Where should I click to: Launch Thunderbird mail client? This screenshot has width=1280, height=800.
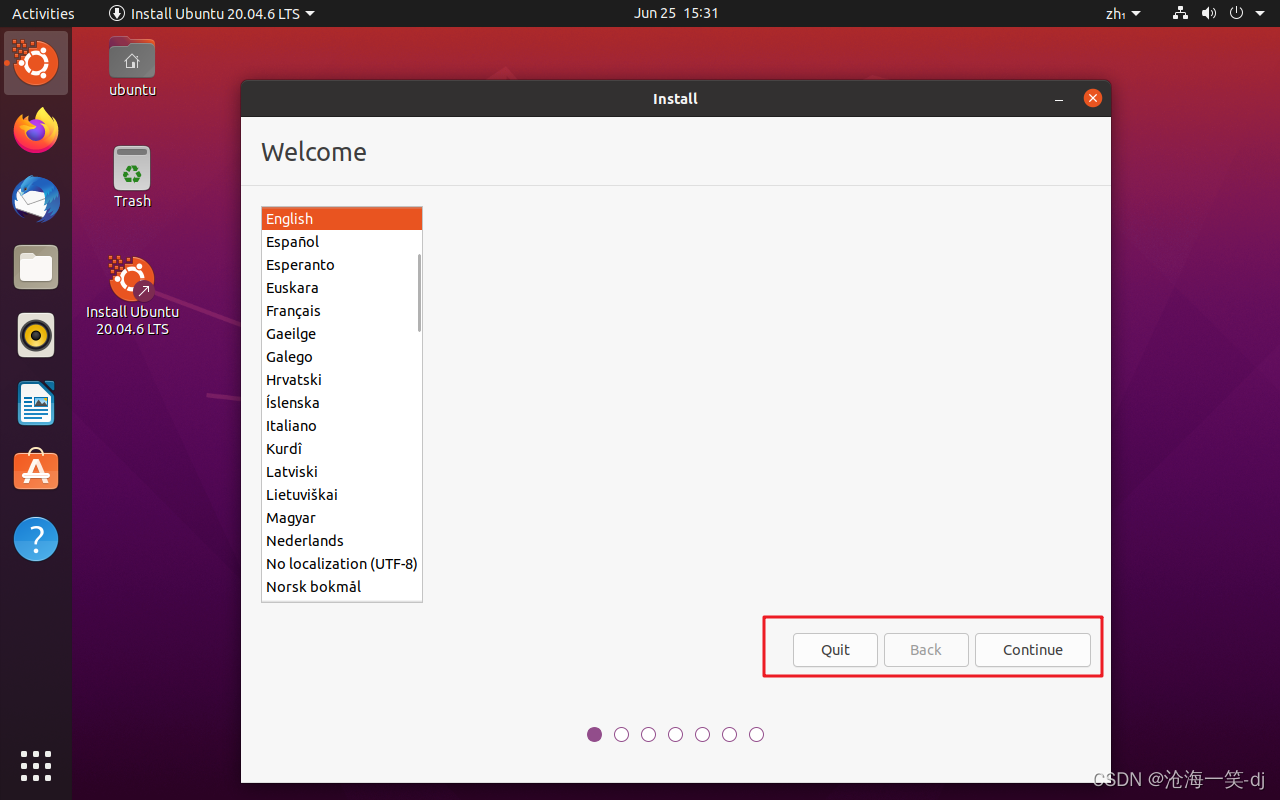[36, 199]
